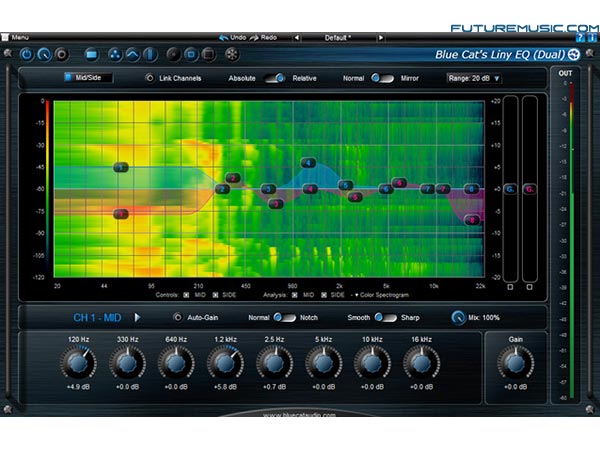Click the 120 Hz band knob
Viewport: 600px width, 450px height.
point(78,362)
